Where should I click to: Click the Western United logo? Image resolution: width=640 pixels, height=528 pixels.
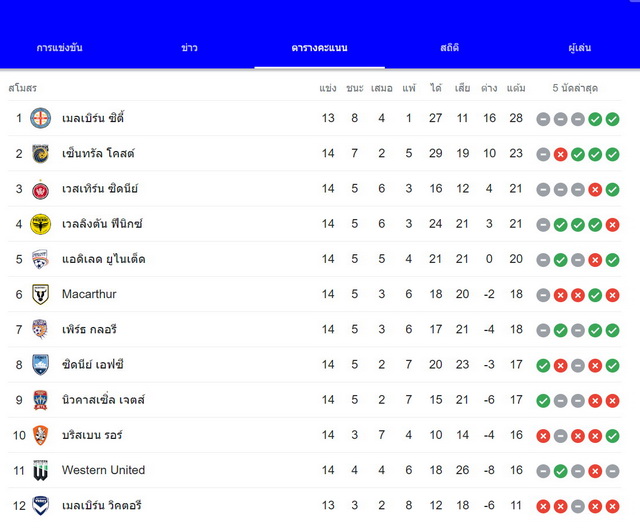tap(40, 470)
